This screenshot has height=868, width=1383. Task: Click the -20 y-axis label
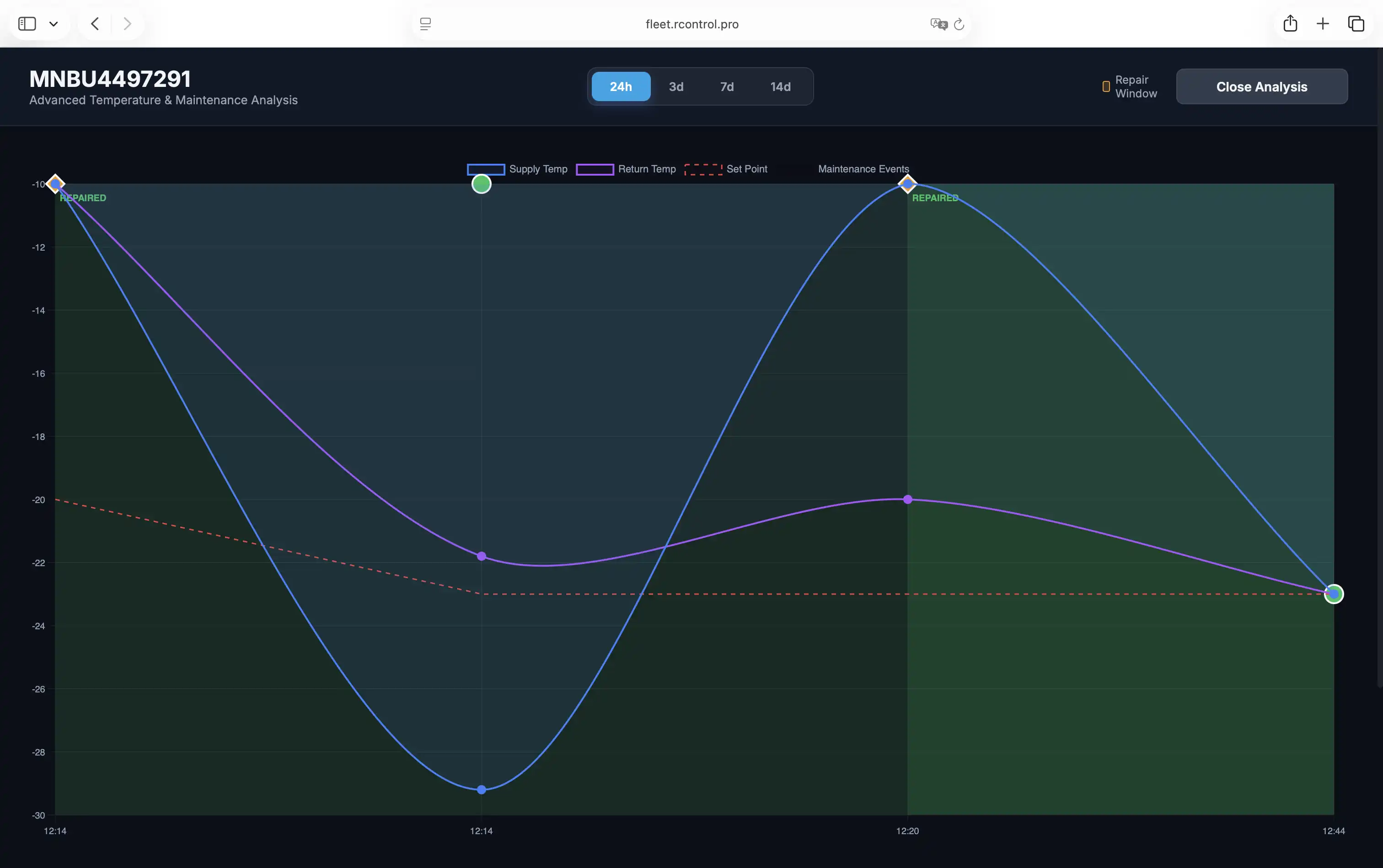[38, 500]
